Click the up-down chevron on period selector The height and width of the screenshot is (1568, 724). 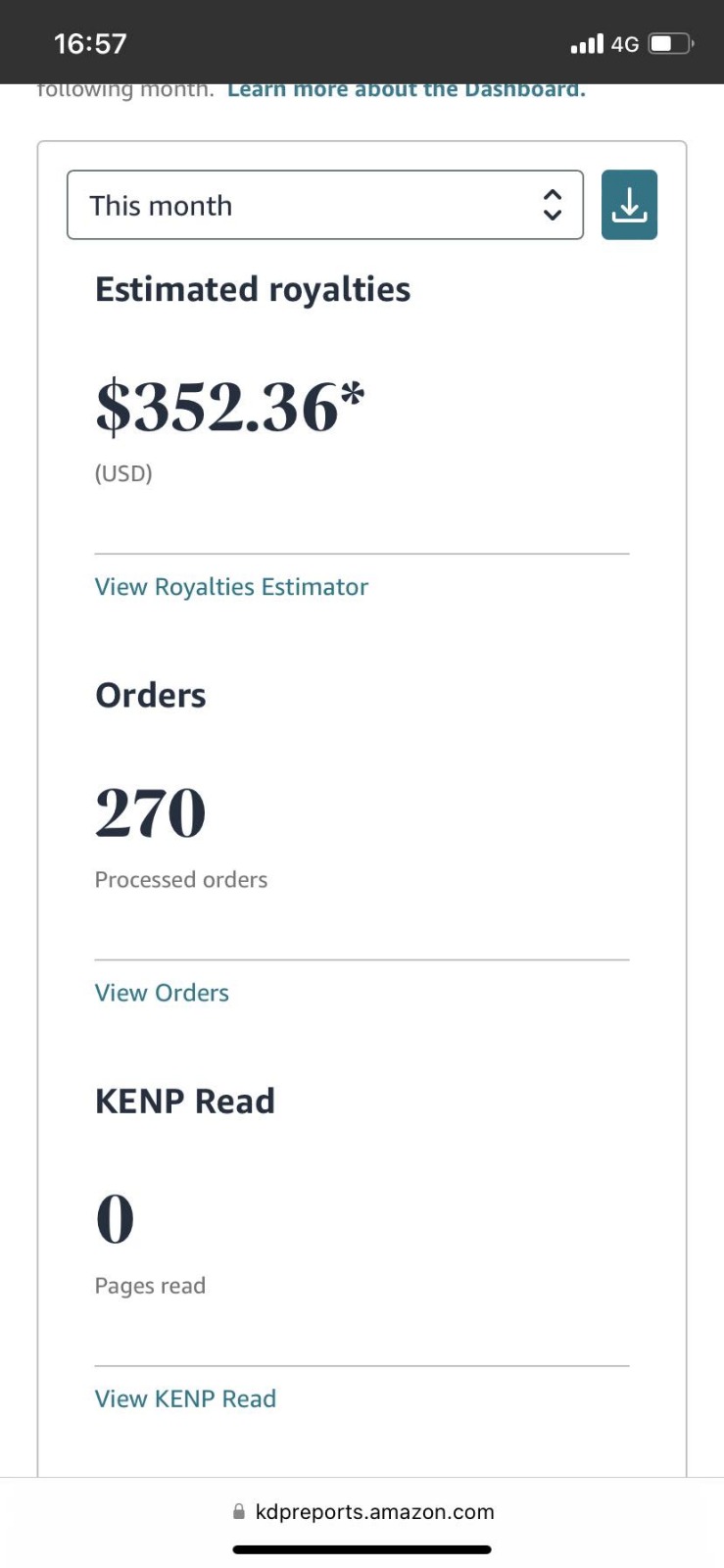553,205
